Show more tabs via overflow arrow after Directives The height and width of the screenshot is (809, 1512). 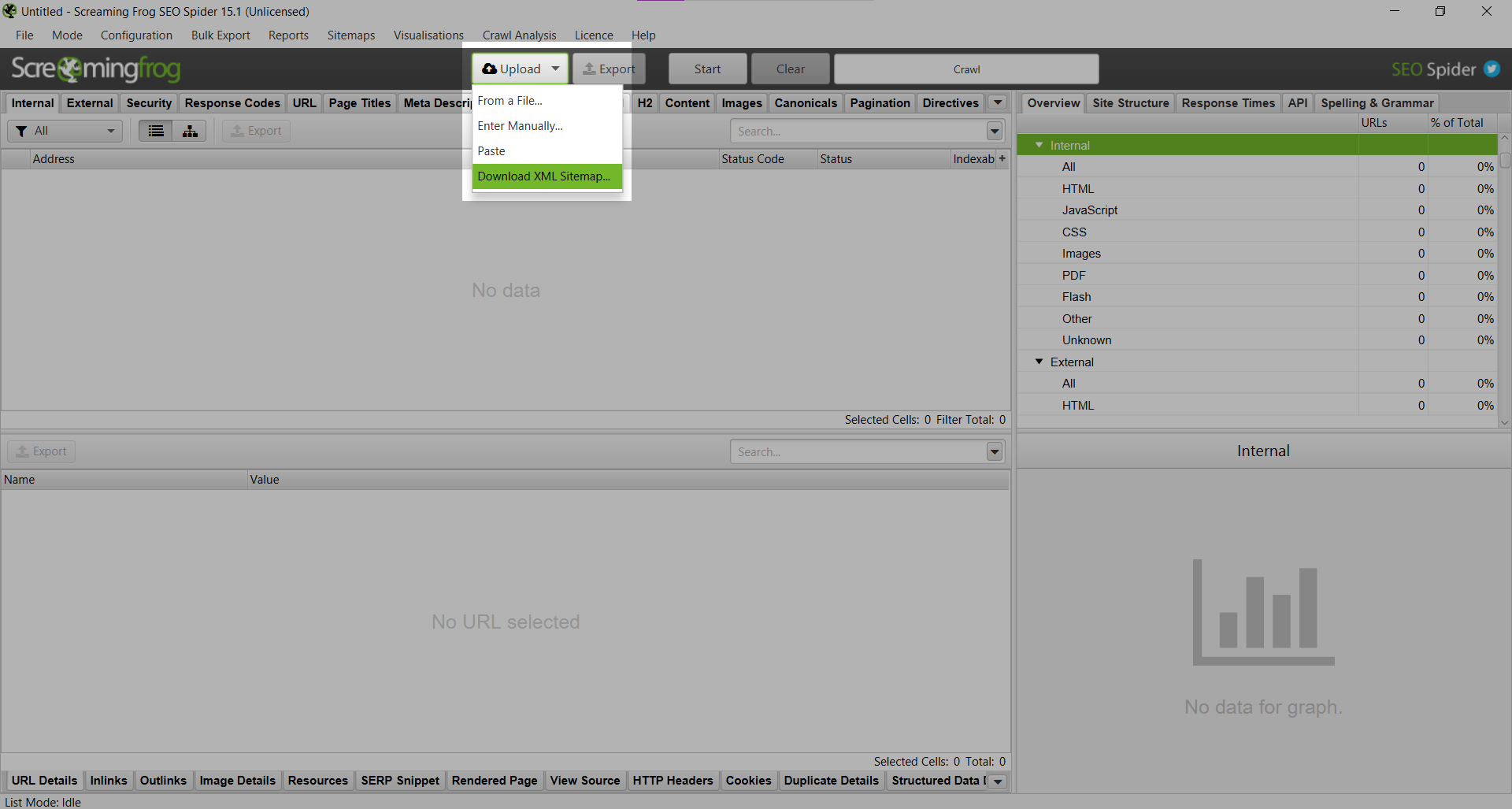tap(998, 102)
